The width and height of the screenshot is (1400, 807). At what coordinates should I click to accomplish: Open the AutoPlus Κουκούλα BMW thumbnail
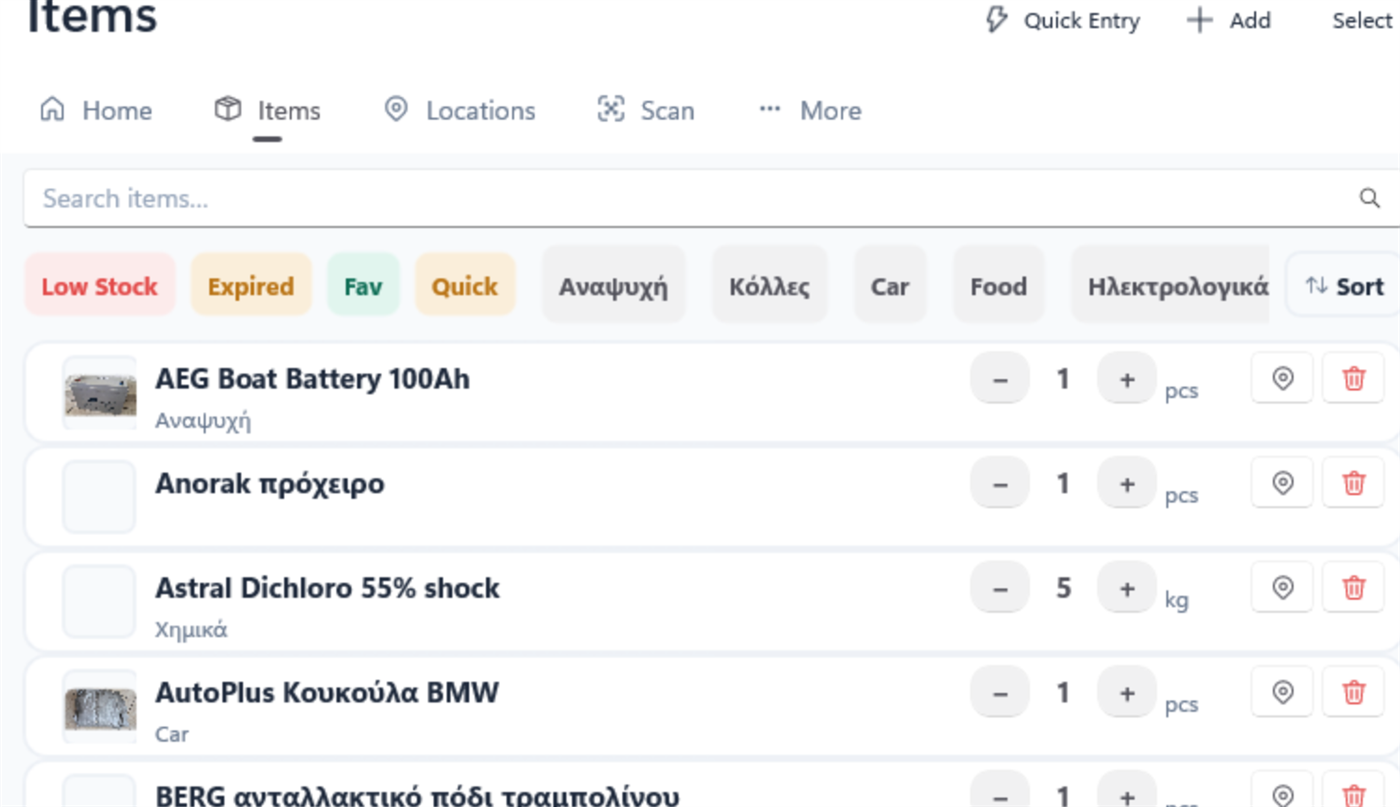pyautogui.click(x=100, y=707)
